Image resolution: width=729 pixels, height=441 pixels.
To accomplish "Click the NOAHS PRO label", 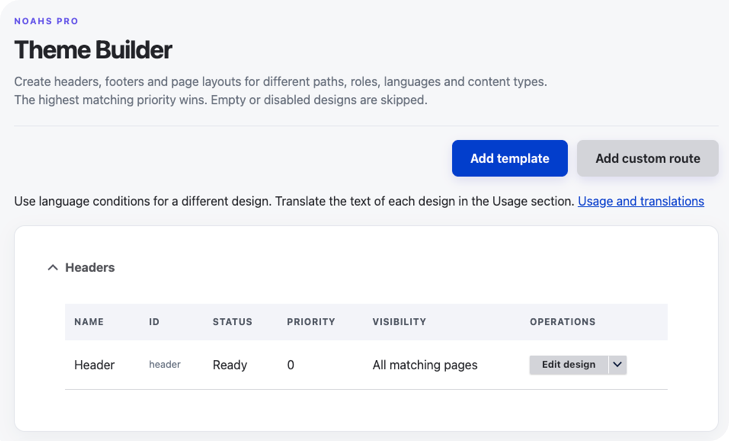I will [x=46, y=21].
